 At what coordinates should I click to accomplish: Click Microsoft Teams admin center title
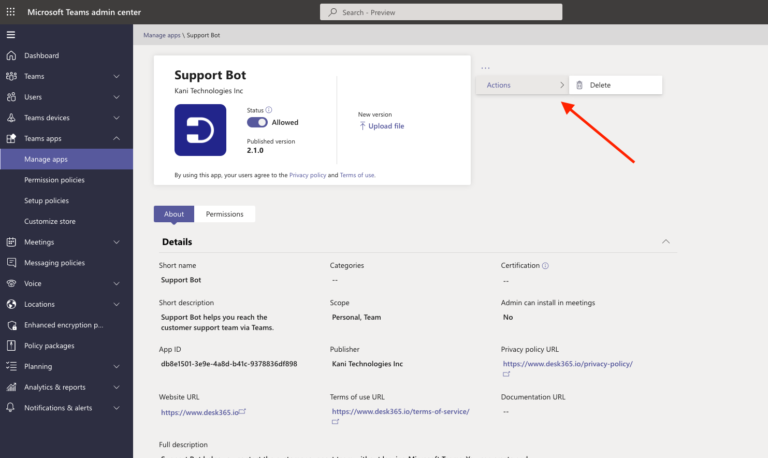coord(84,12)
